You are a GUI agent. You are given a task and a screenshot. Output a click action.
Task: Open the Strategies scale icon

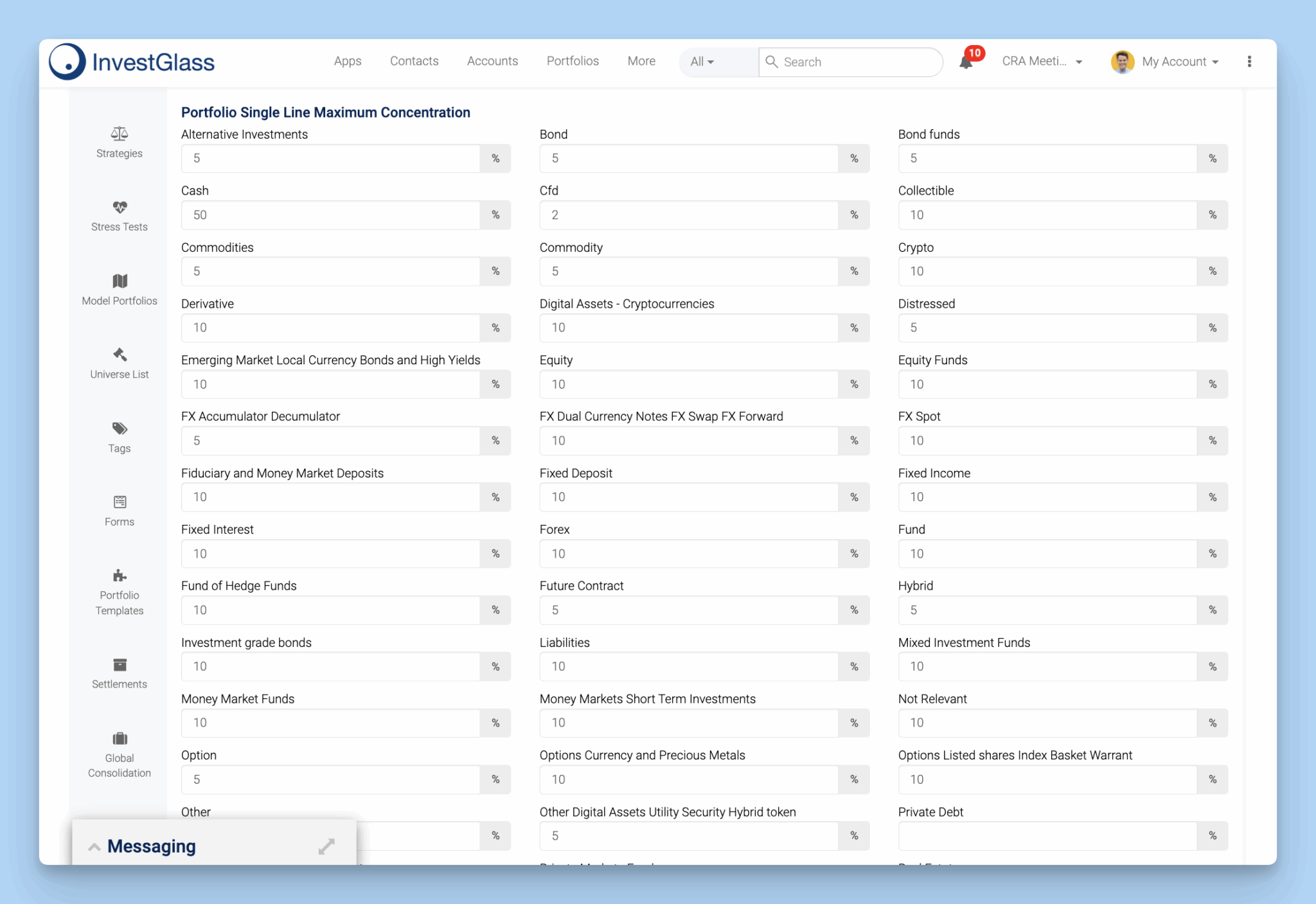[x=120, y=134]
